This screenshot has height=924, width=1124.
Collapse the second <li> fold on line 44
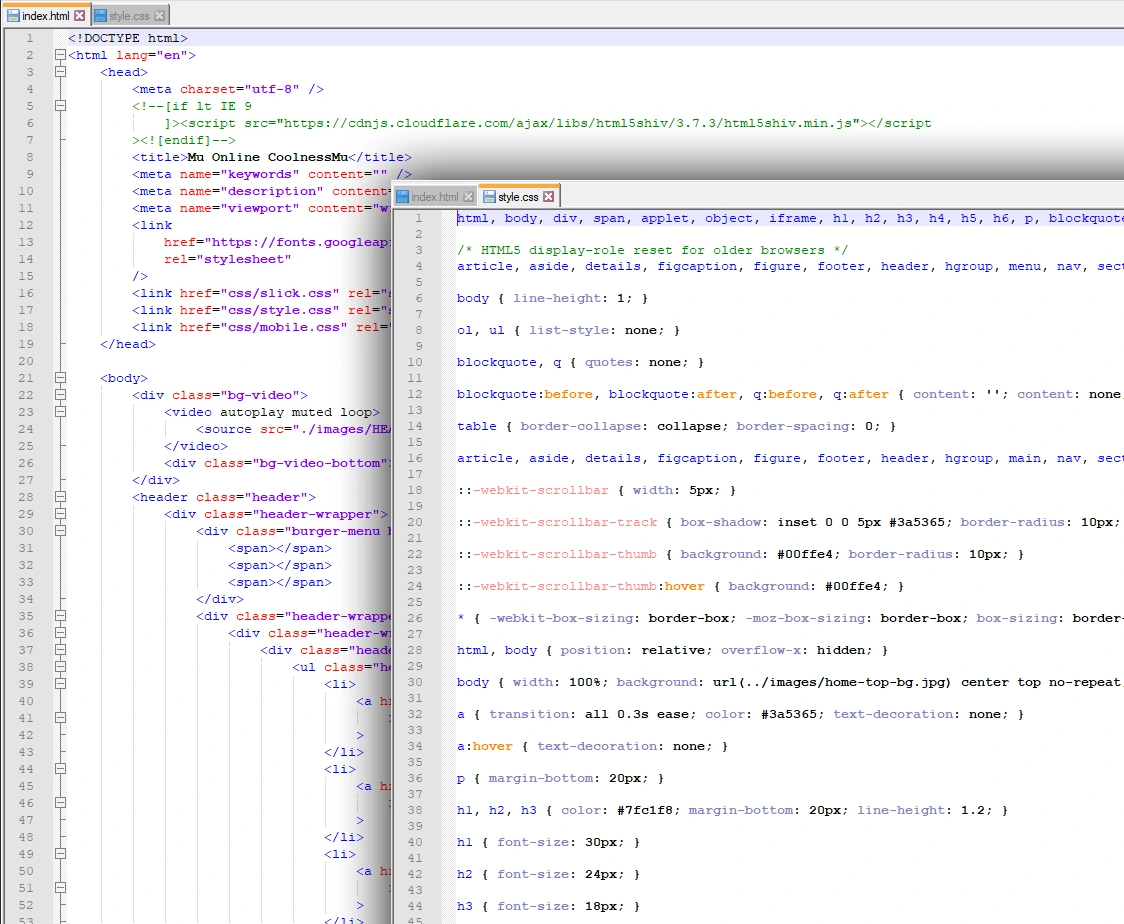(60, 768)
